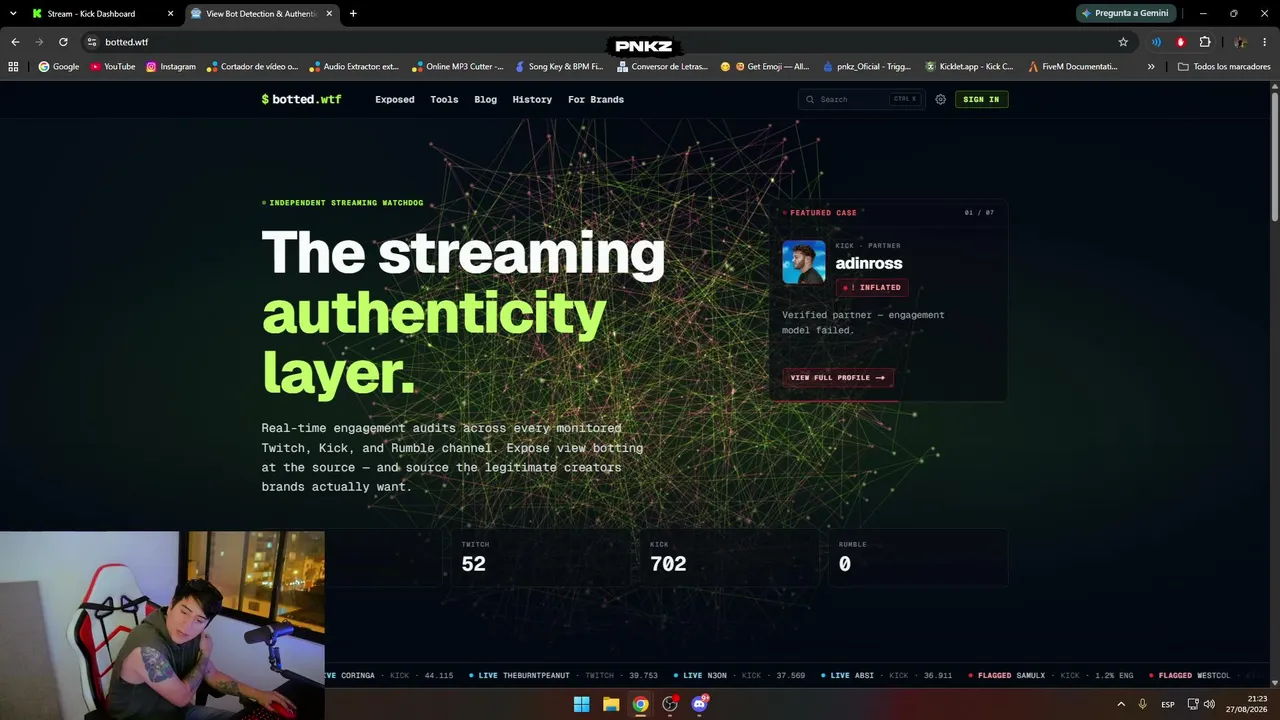The image size is (1280, 720).
Task: Open the Tools menu item
Action: (444, 99)
